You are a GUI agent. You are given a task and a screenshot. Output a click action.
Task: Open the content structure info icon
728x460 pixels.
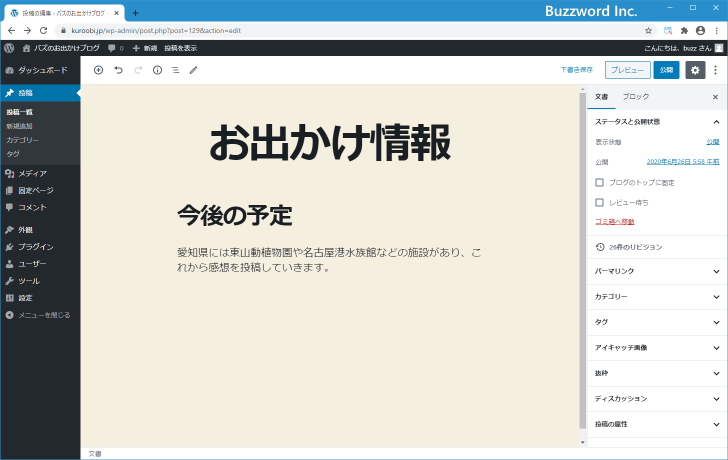(x=157, y=70)
